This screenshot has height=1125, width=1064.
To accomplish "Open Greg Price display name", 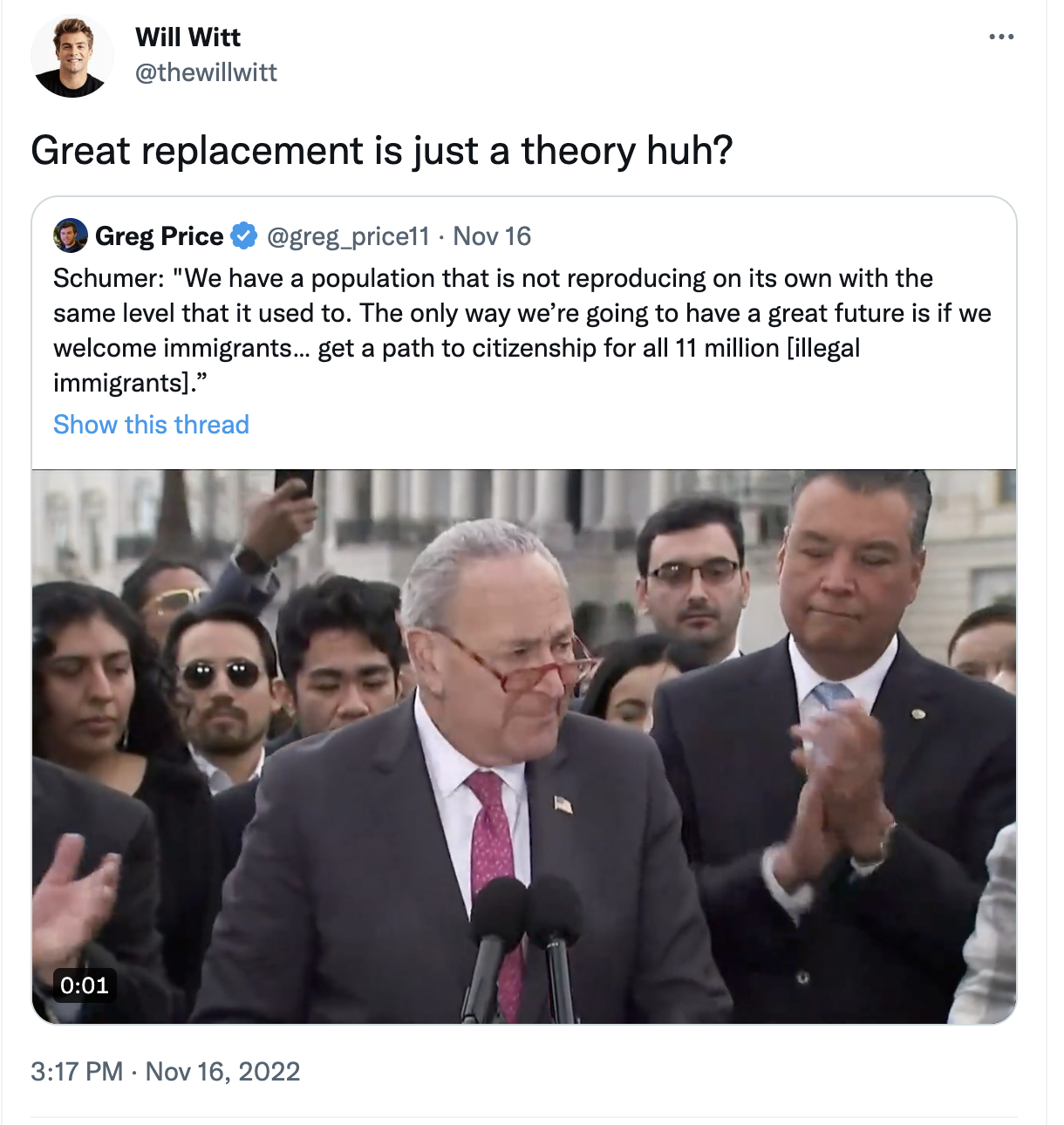I will 159,235.
